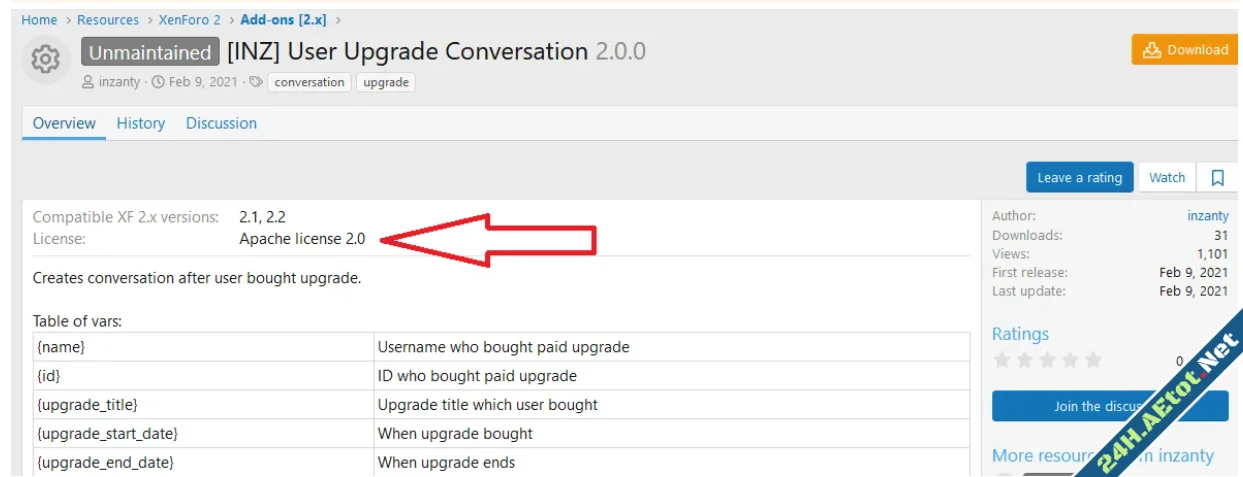
Task: Click the clock icon before Feb 9, 2021
Action: pos(158,82)
